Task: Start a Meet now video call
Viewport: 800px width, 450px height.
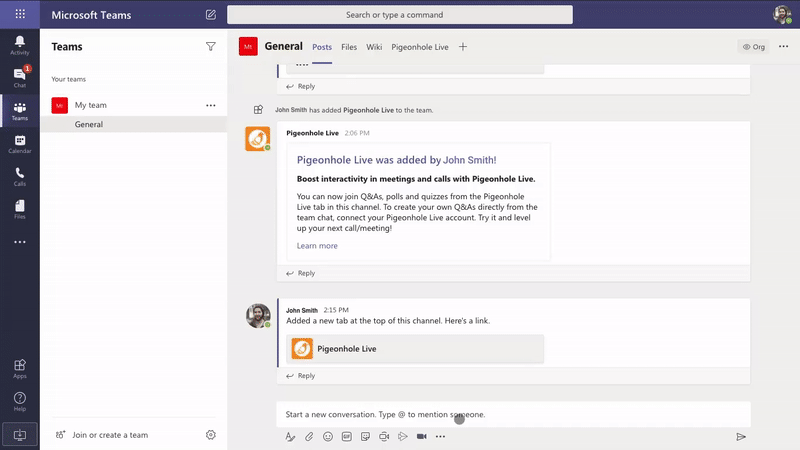Action: click(421, 437)
